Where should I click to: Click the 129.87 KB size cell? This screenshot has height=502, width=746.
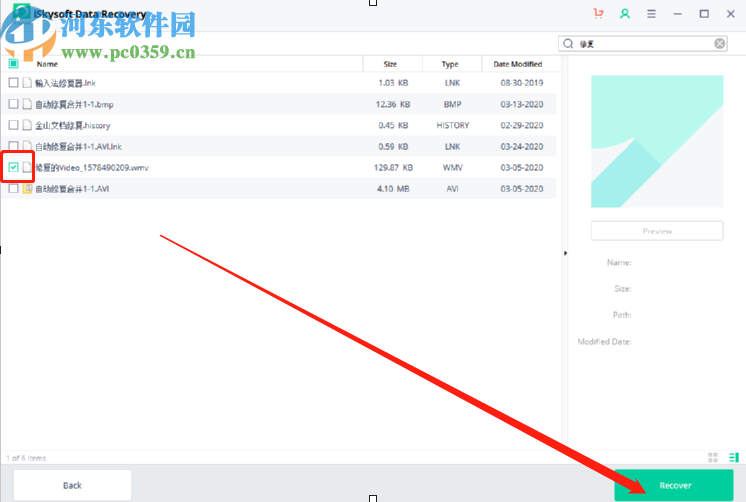tap(393, 167)
